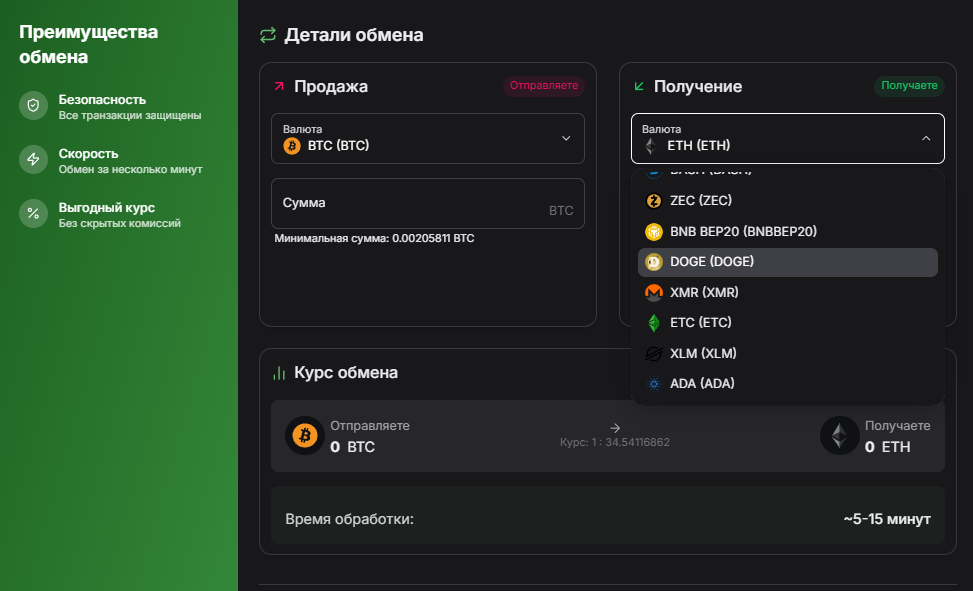Screen dimensions: 973x591
Task: Click the security shield icon
Action: point(34,106)
